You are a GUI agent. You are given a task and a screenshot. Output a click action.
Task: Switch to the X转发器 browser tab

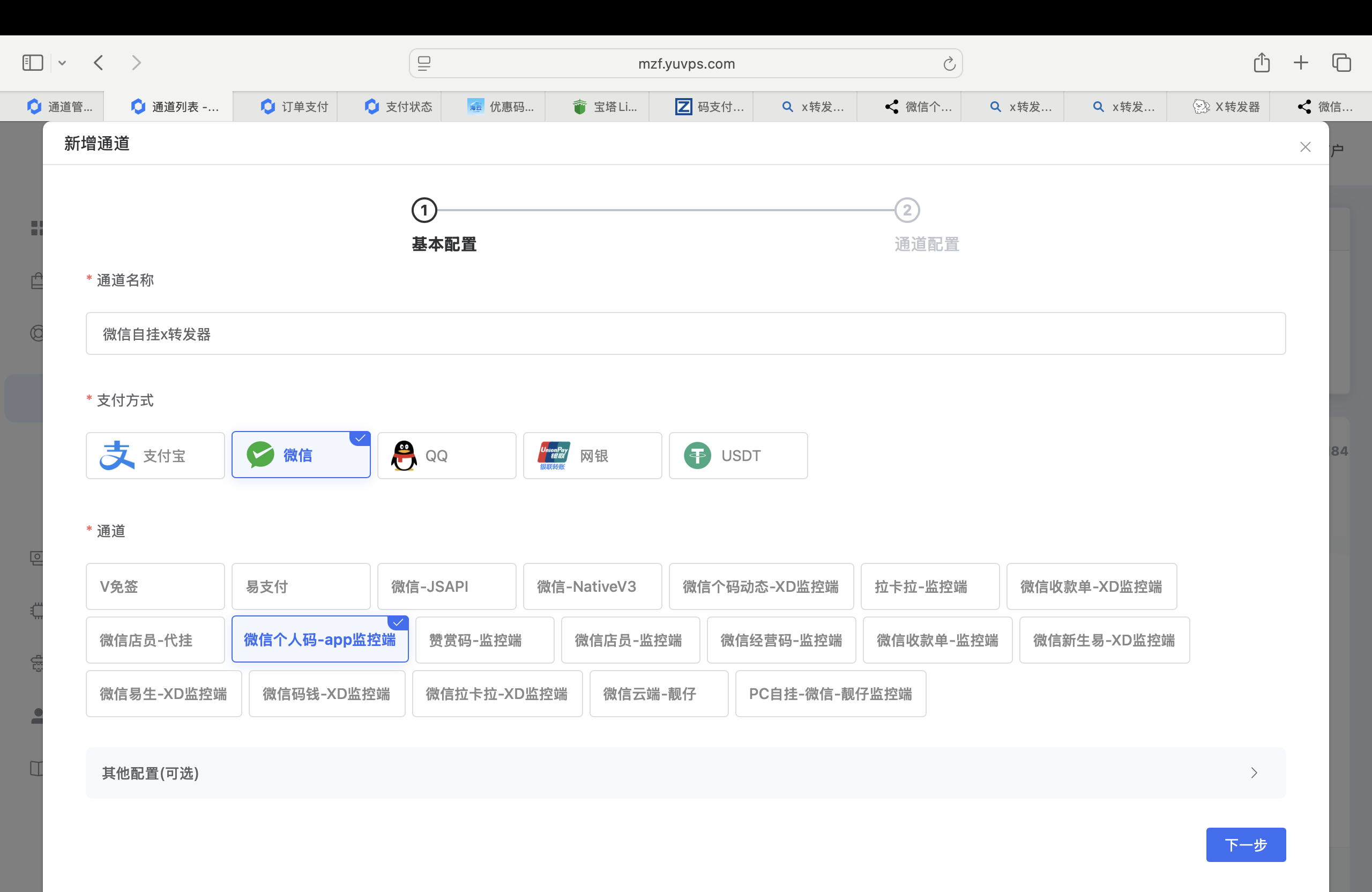(1227, 107)
